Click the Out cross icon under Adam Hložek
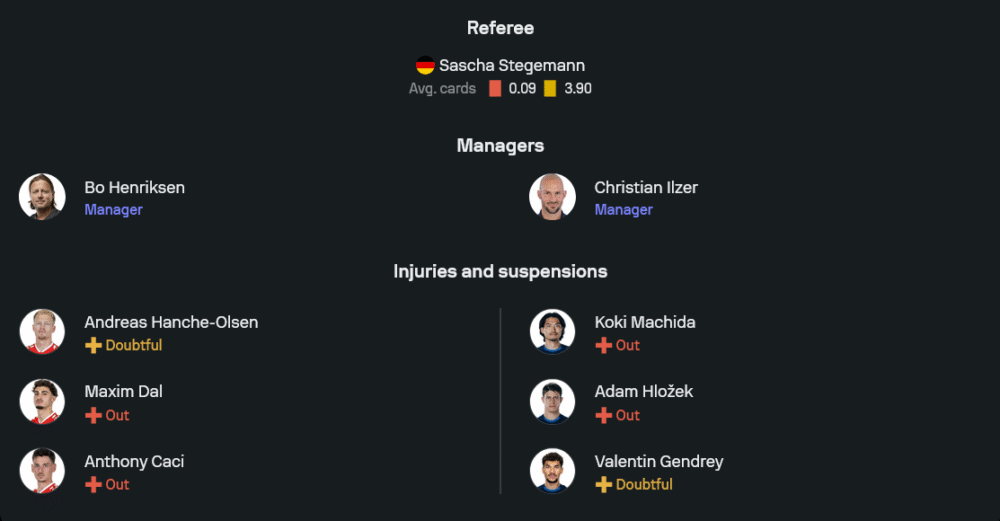This screenshot has height=521, width=1000. (x=603, y=415)
